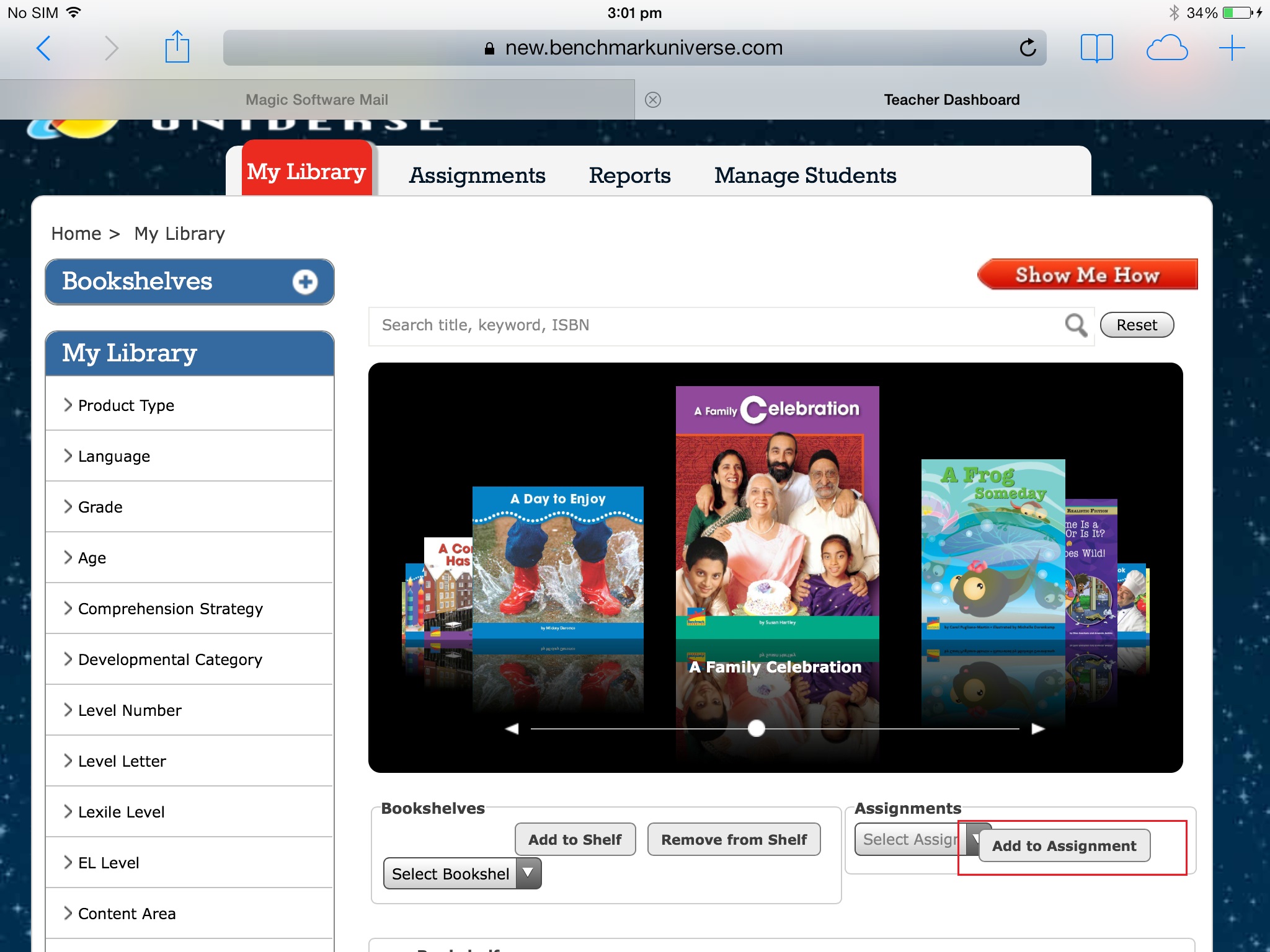Expand the Lexile Level filter
Screen dimensions: 1270x952
189,812
